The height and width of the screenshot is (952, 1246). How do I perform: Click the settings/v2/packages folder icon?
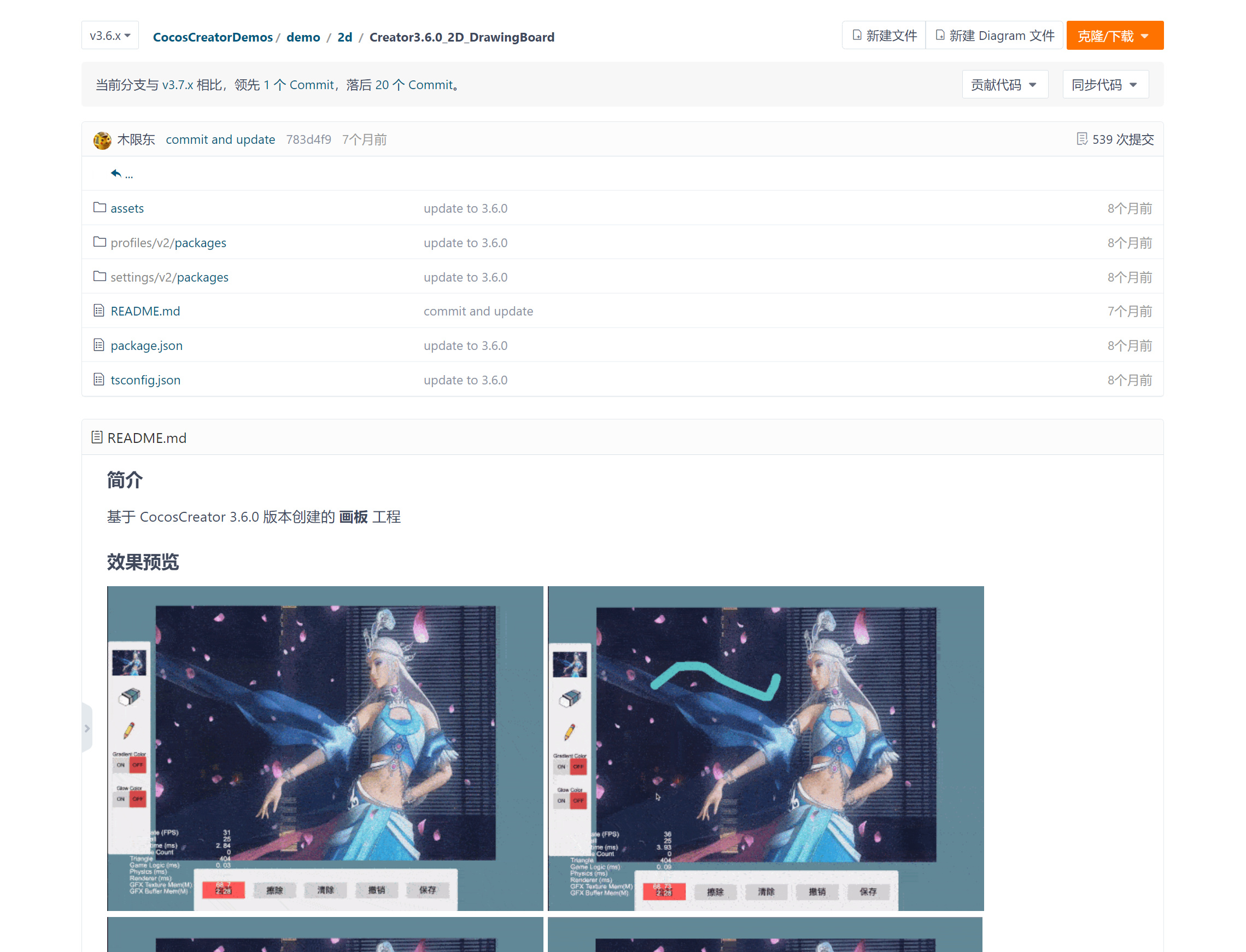click(x=100, y=277)
